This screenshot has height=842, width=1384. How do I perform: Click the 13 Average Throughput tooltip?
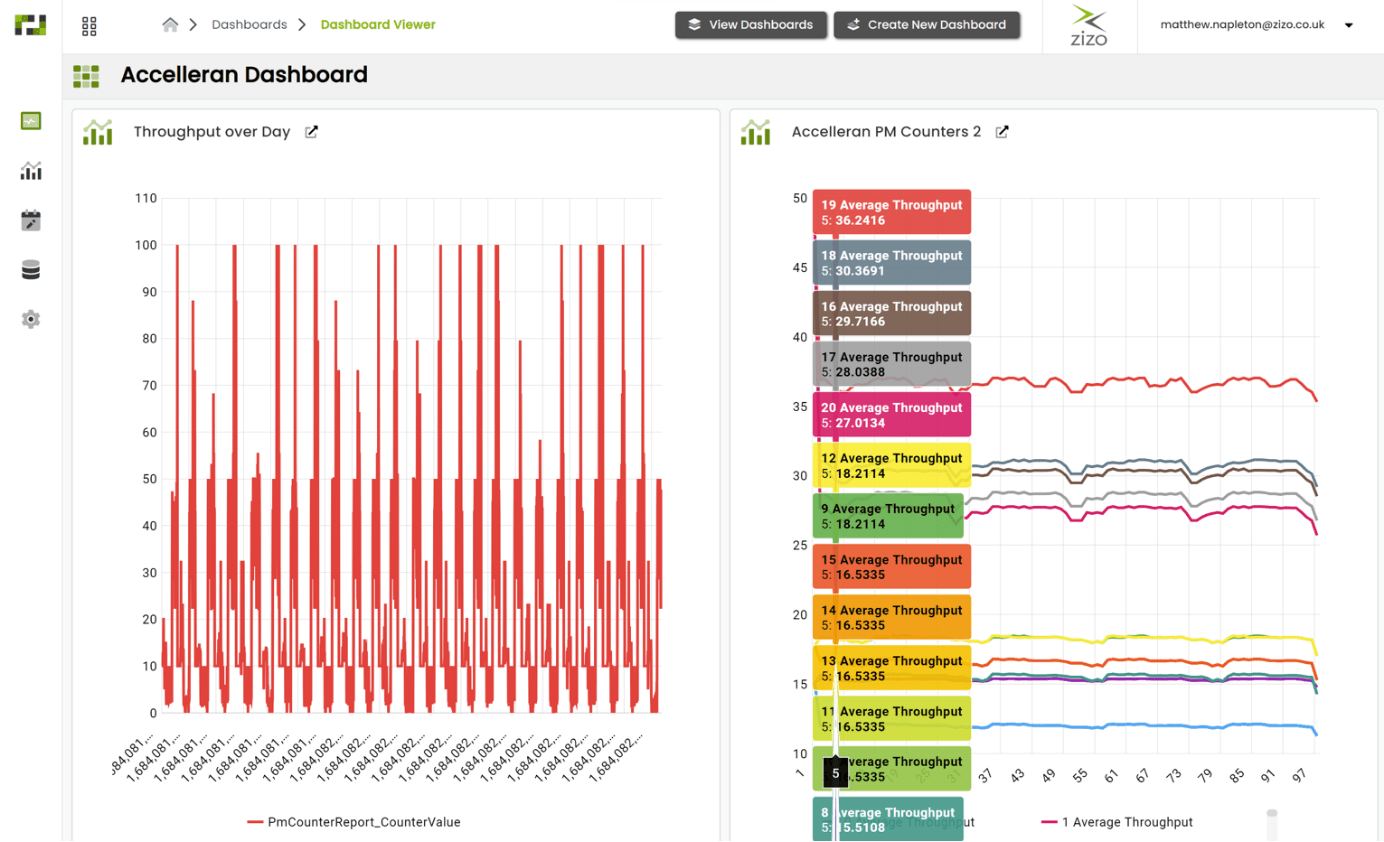click(892, 668)
